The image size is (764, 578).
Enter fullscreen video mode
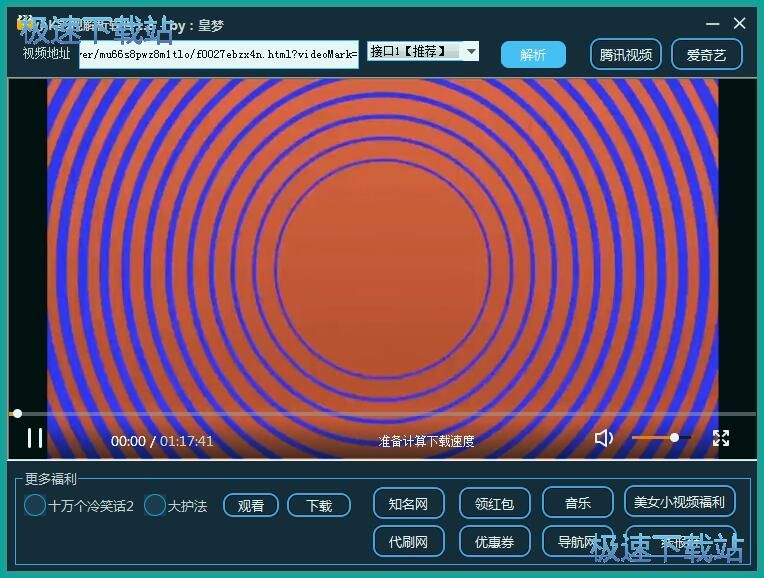point(720,438)
